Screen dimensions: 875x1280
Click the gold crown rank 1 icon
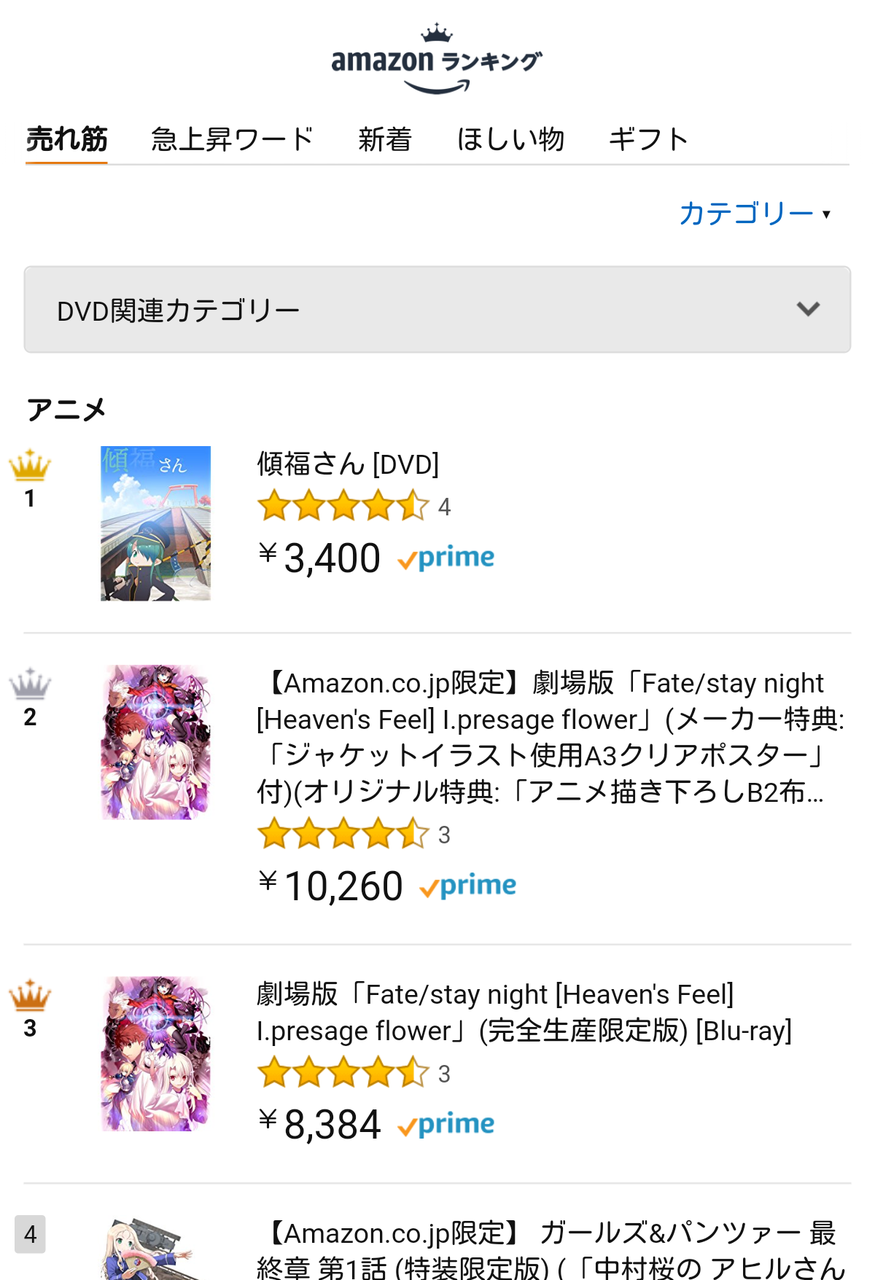coord(30,467)
